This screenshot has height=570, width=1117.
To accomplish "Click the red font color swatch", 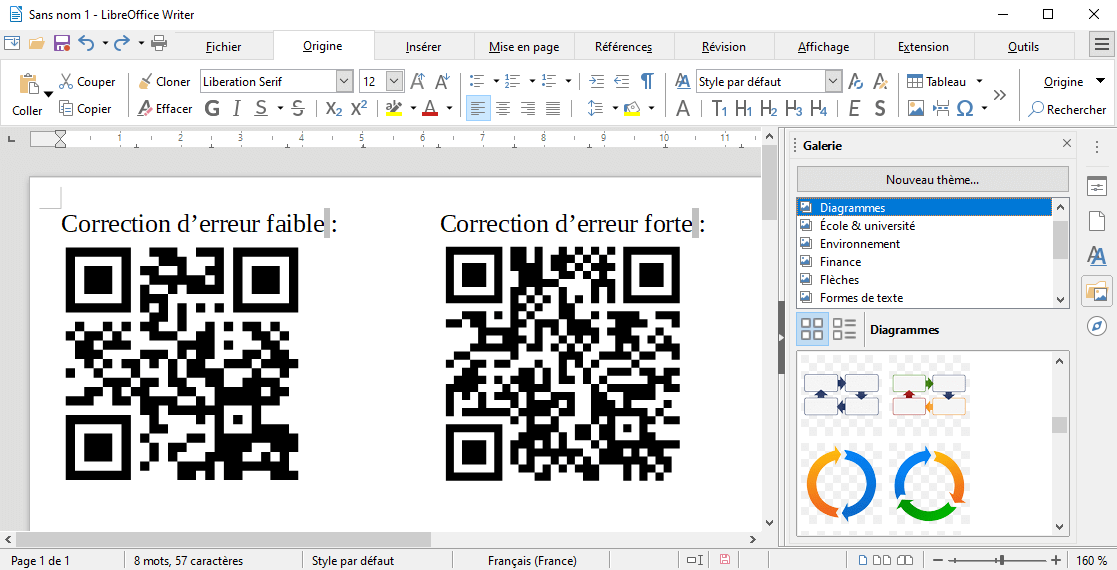I will [x=430, y=108].
